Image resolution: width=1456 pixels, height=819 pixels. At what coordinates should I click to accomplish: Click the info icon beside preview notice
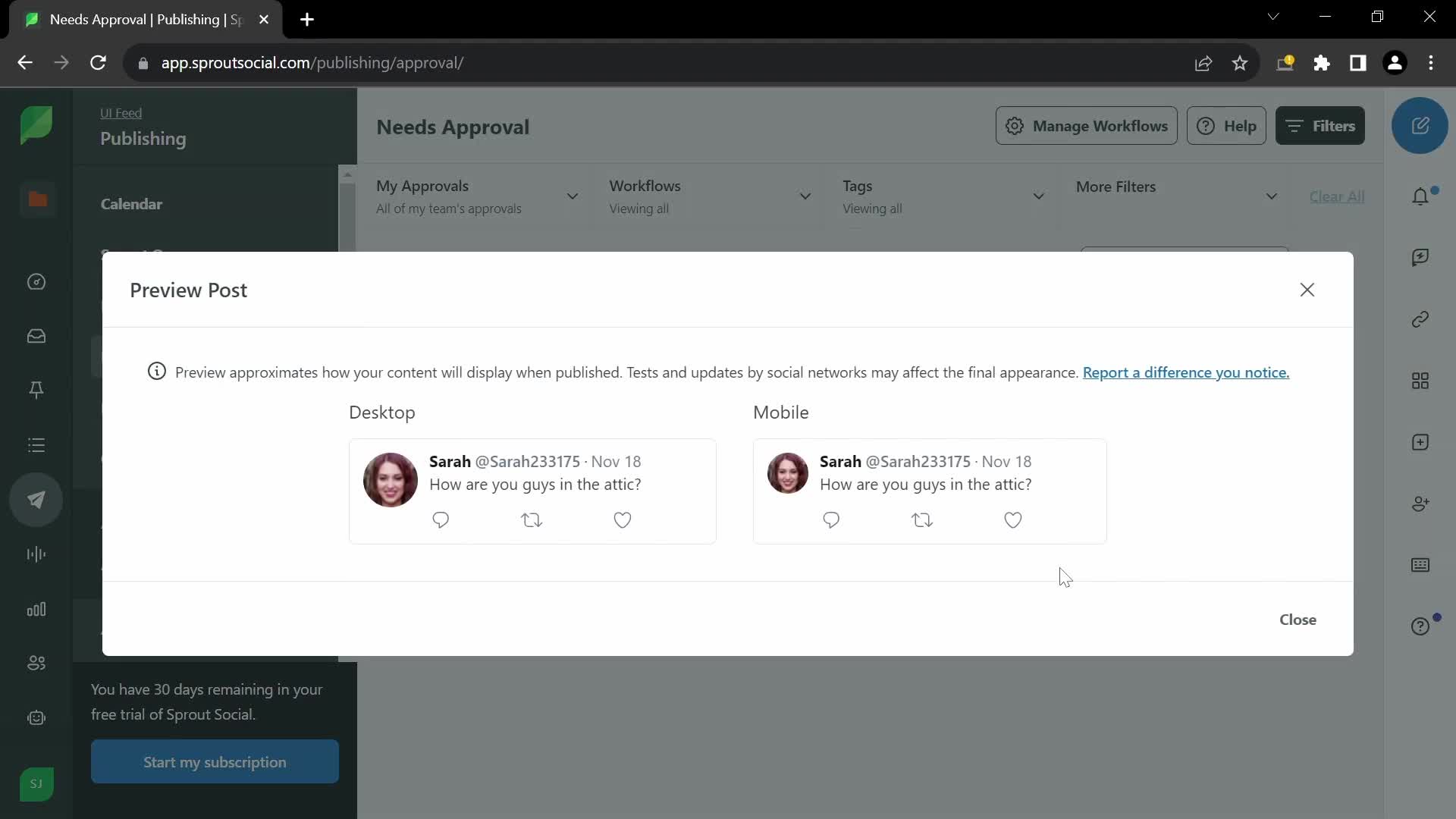[157, 372]
